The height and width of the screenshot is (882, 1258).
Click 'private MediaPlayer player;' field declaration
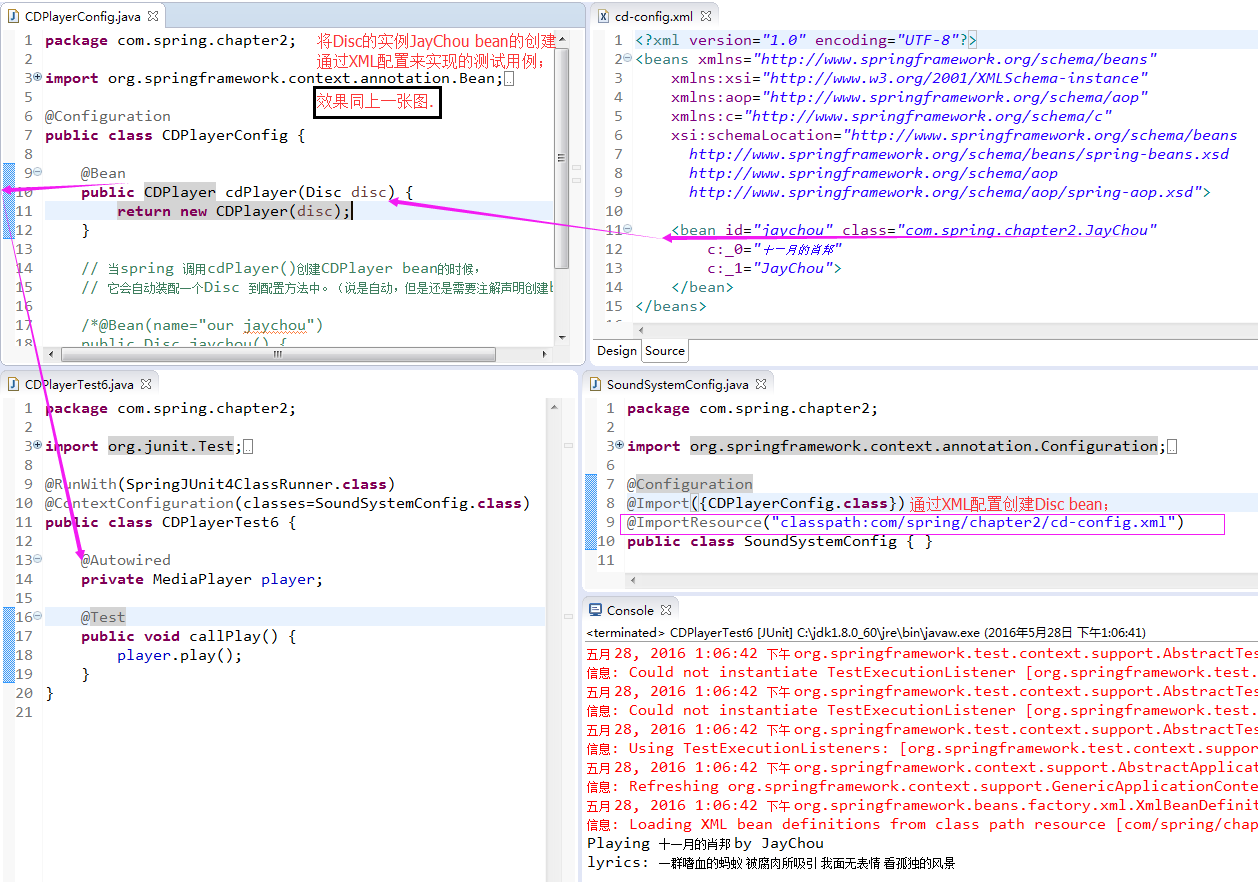202,579
